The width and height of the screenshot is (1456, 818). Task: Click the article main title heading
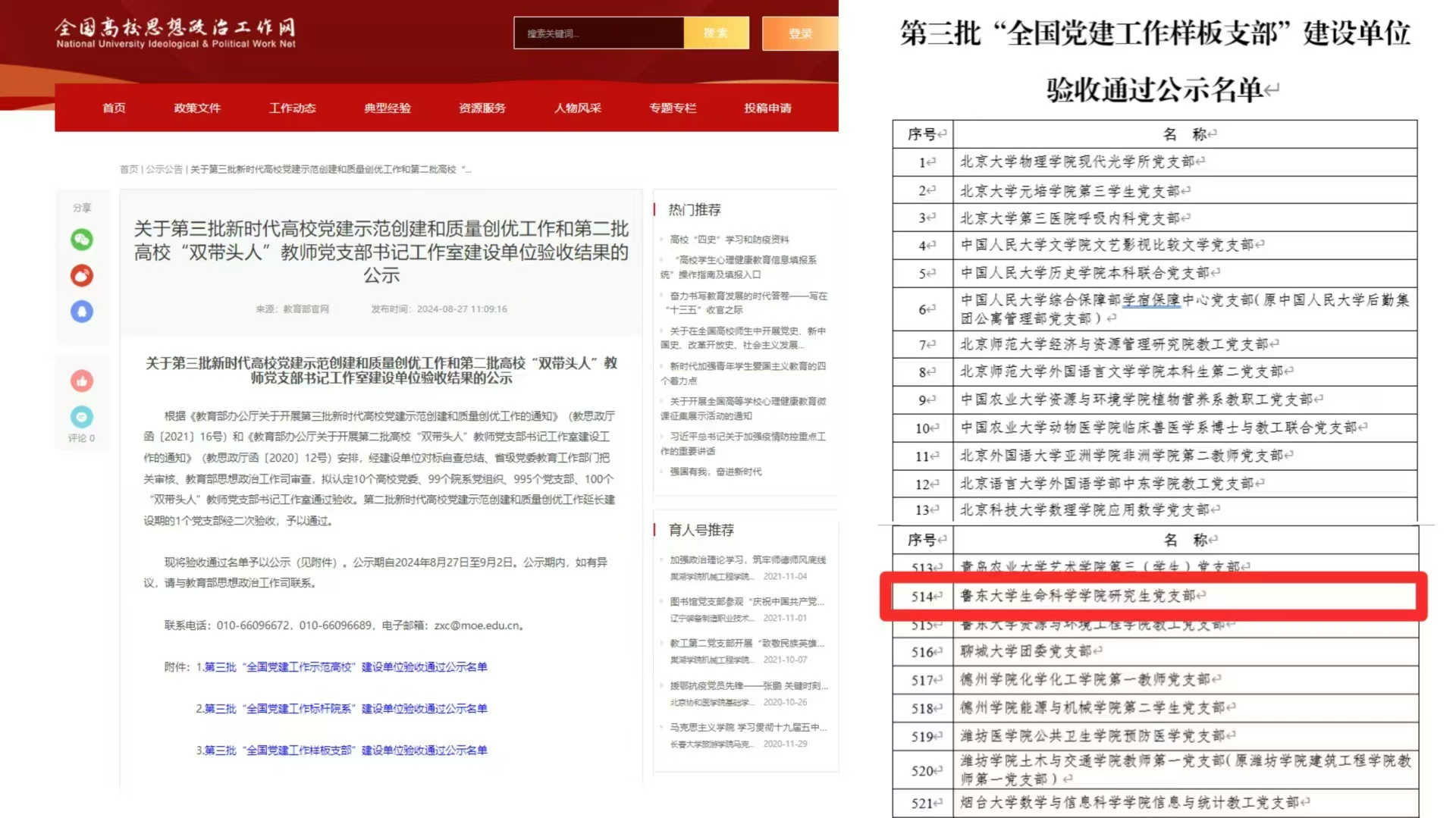click(381, 252)
